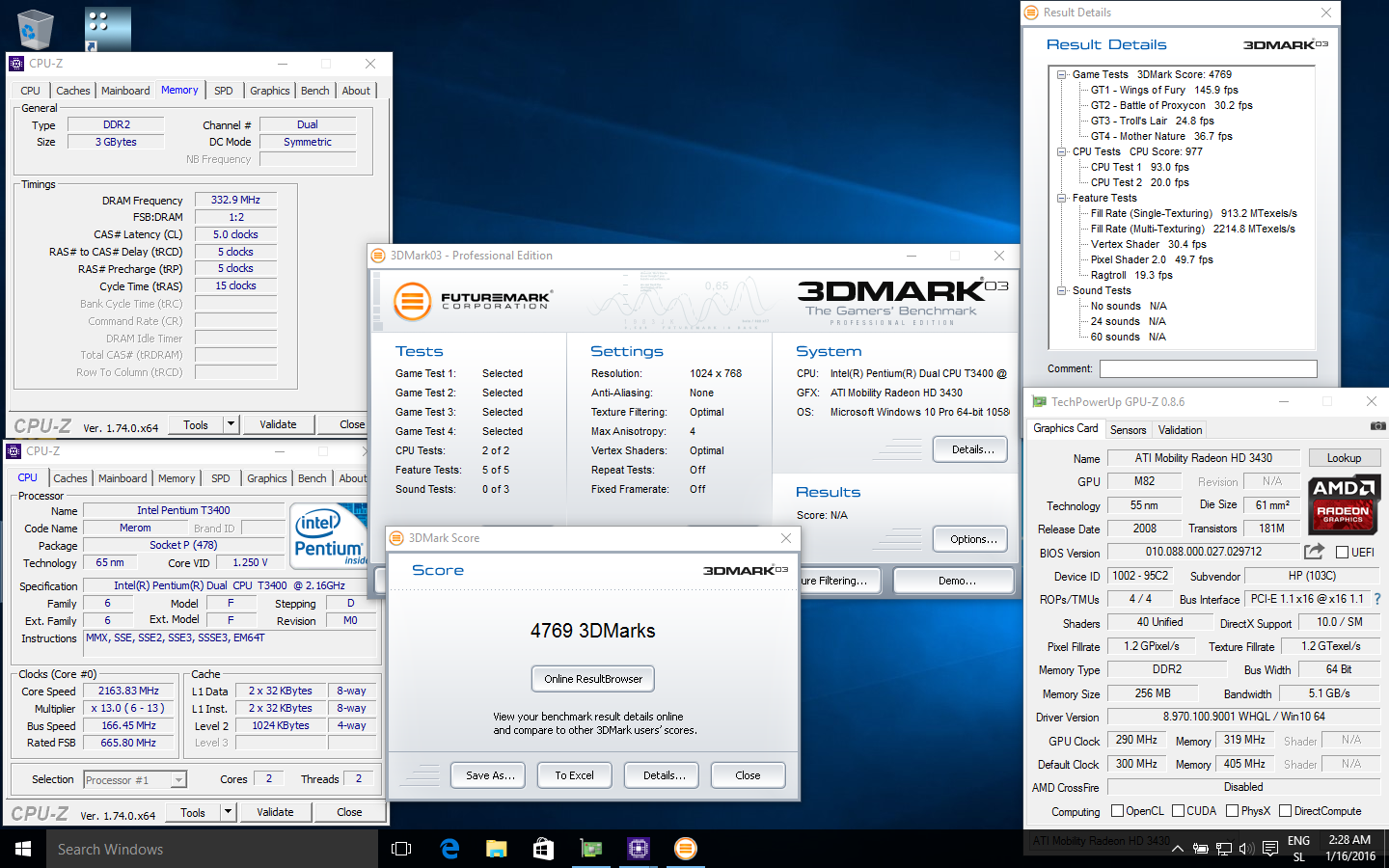This screenshot has height=868, width=1389.
Task: Click Details... under System in 3DMark03
Action: point(971,449)
